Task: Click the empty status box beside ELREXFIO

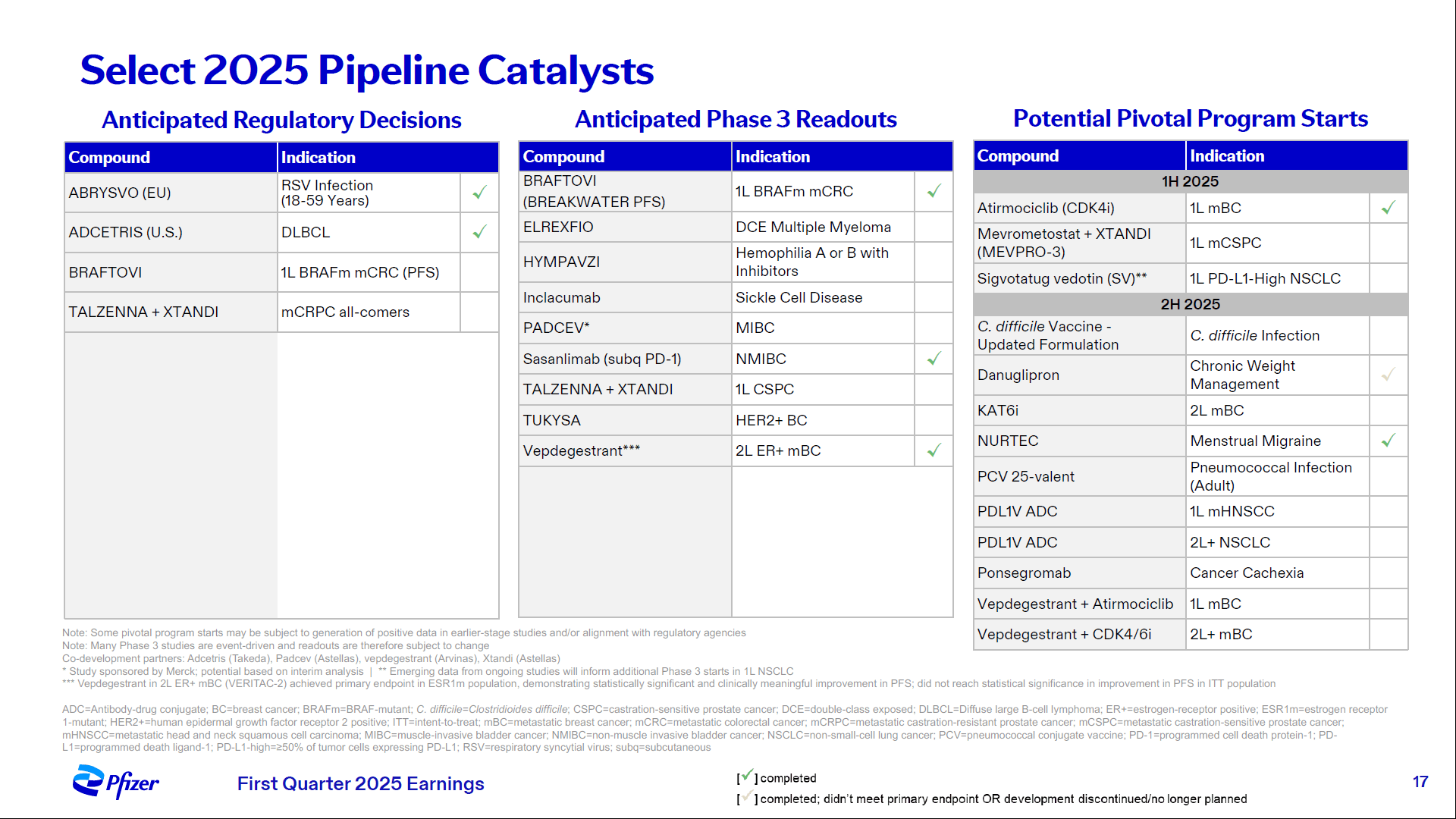Action: point(934,227)
